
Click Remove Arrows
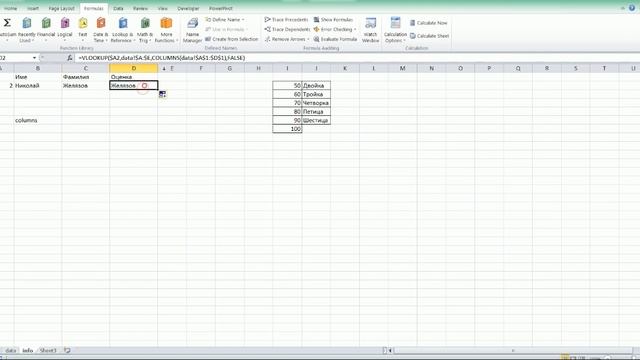click(x=285, y=39)
